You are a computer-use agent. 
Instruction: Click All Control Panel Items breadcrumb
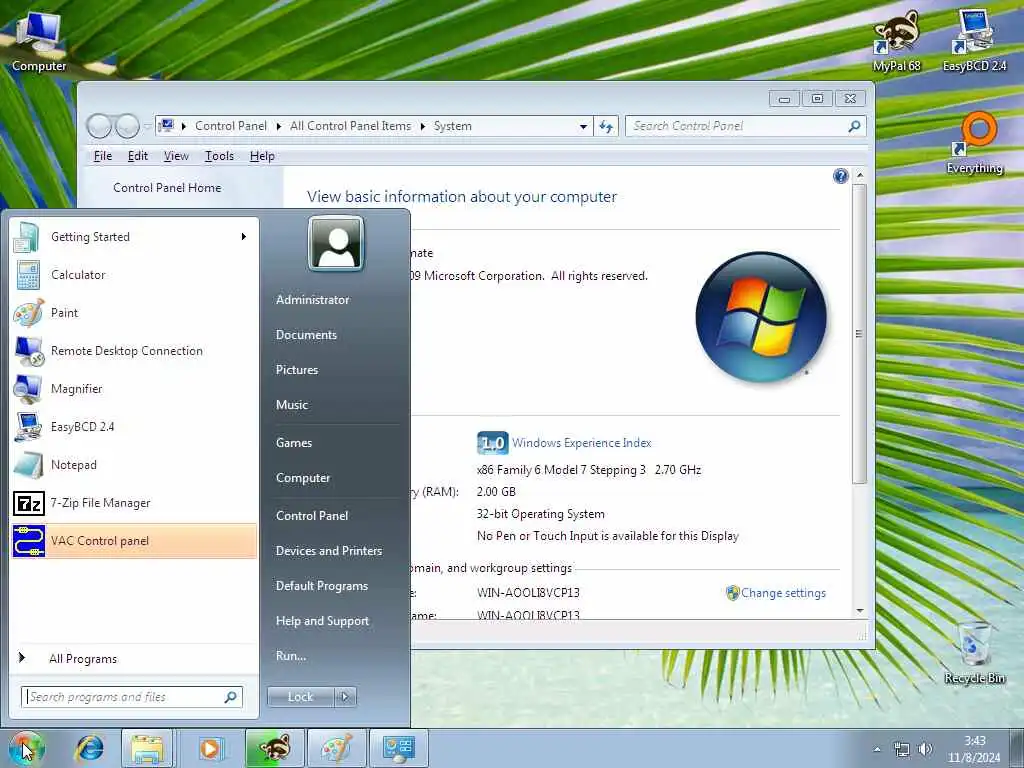(x=351, y=126)
